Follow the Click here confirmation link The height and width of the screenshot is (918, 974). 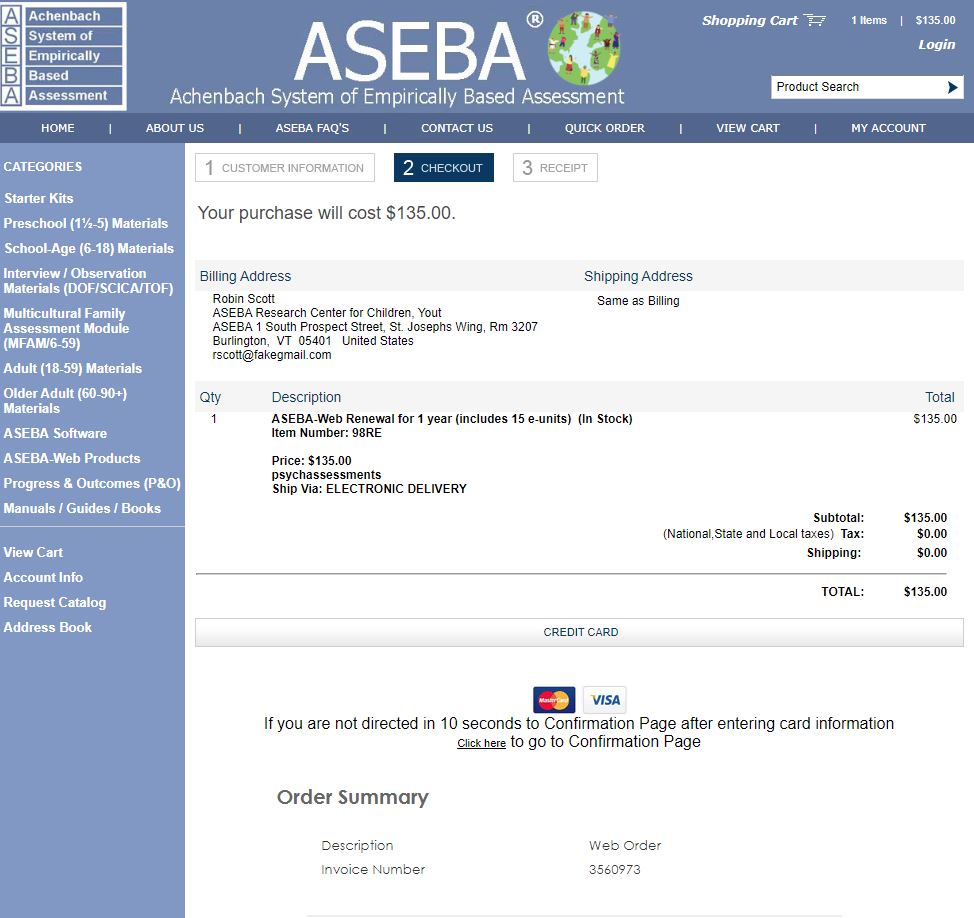480,742
